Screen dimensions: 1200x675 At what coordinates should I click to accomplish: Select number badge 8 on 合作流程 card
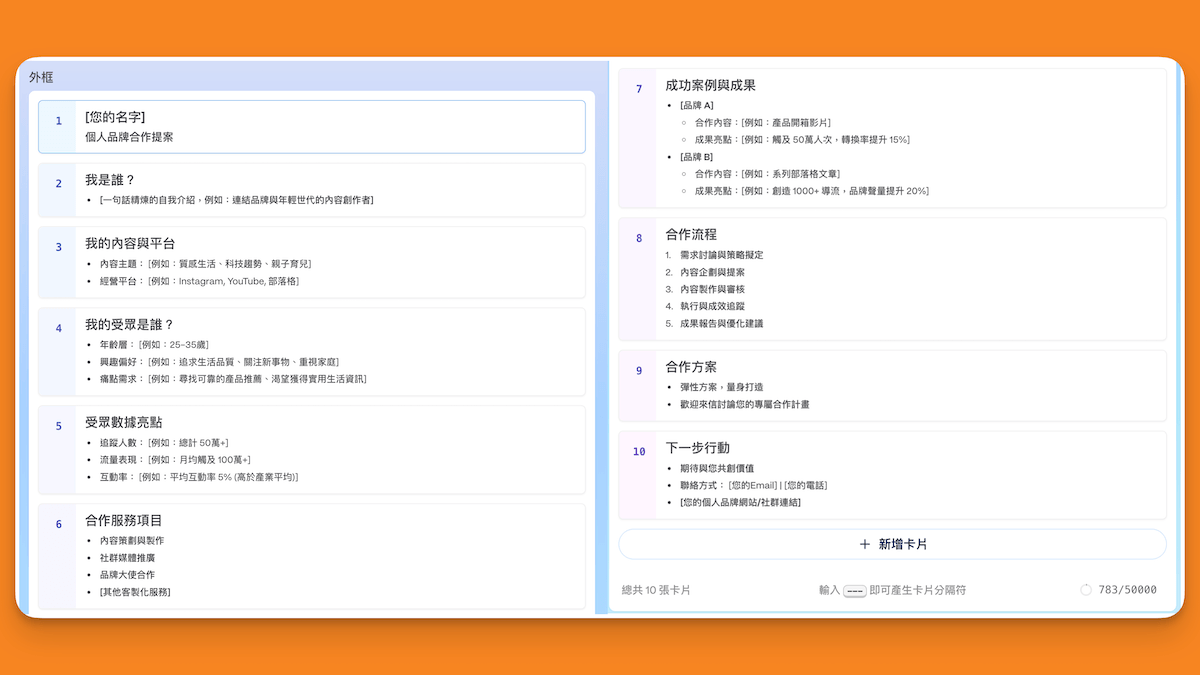click(639, 235)
